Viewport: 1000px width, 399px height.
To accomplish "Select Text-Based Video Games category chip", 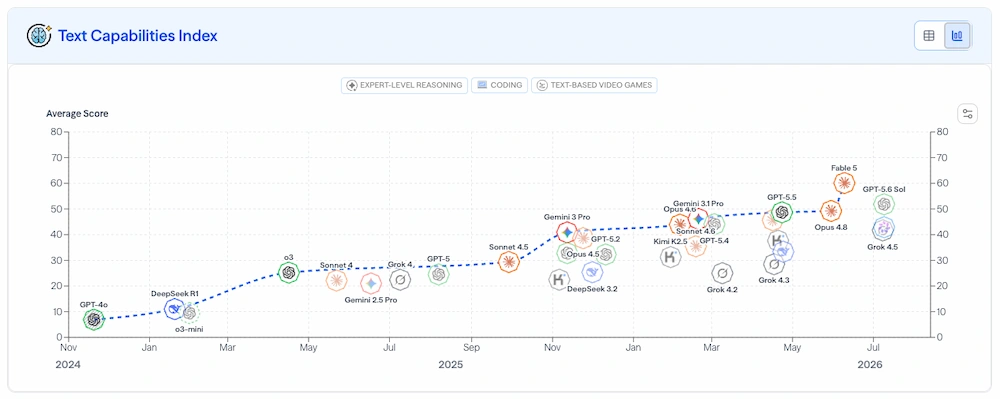I will [x=594, y=85].
